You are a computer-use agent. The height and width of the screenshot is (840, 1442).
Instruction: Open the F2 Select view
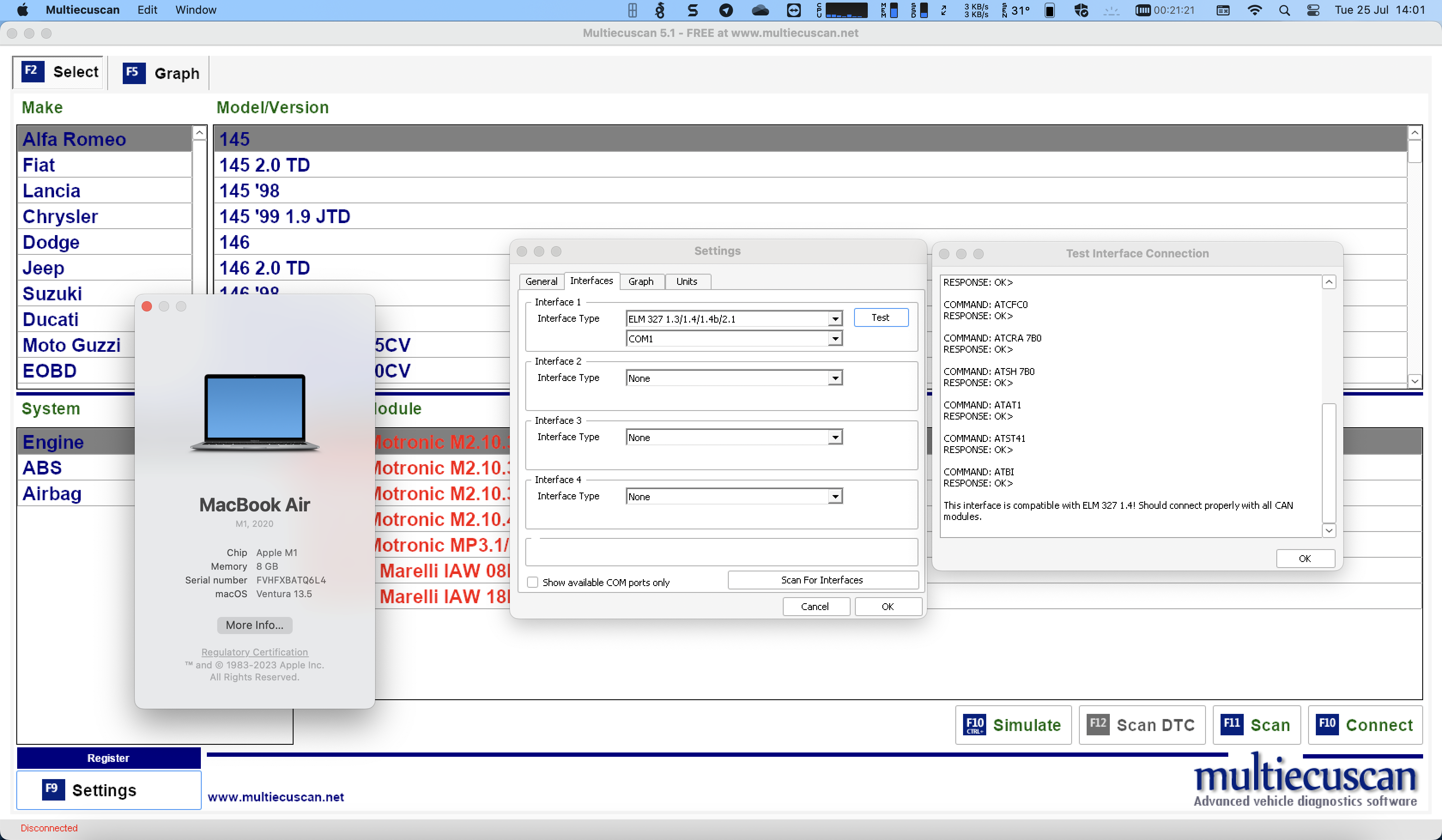57,72
